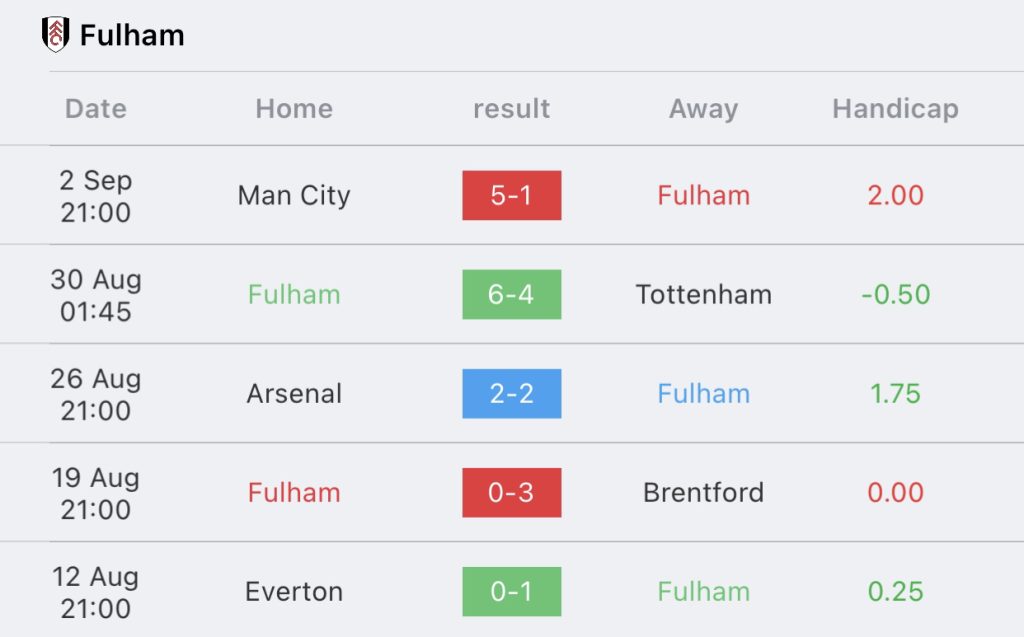Click the Arsenal team name
Screen dimensions: 1024x637
[294, 394]
